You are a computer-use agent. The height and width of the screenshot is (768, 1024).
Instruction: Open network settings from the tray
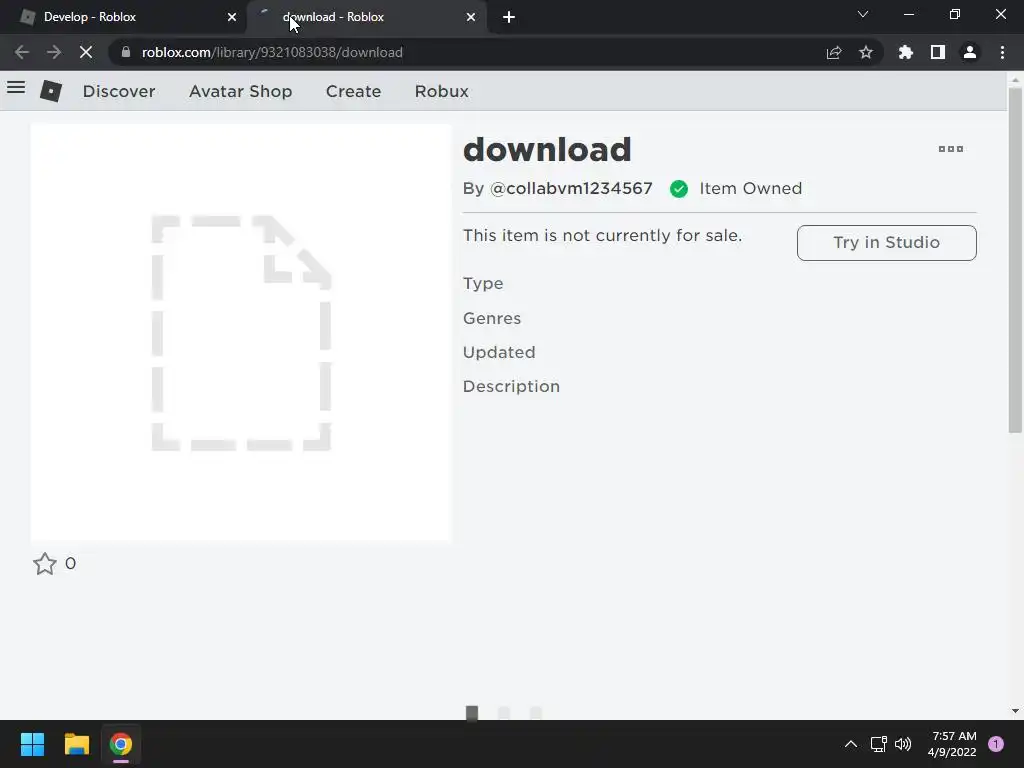coord(878,744)
